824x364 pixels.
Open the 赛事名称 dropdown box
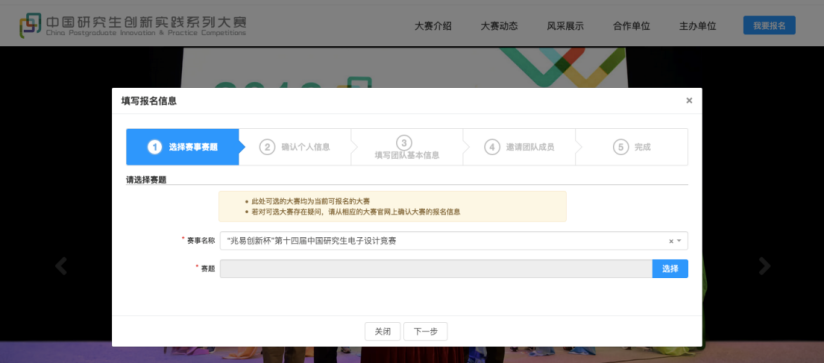pyautogui.click(x=454, y=241)
